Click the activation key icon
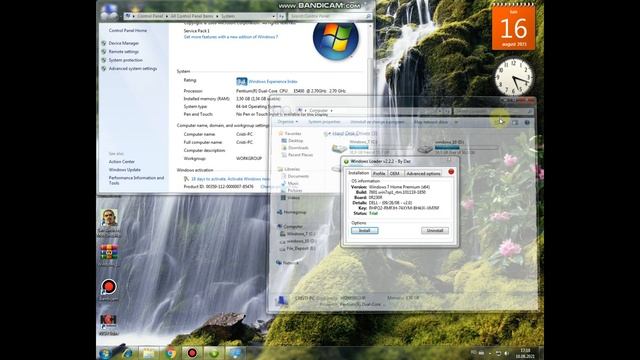 tap(187, 179)
